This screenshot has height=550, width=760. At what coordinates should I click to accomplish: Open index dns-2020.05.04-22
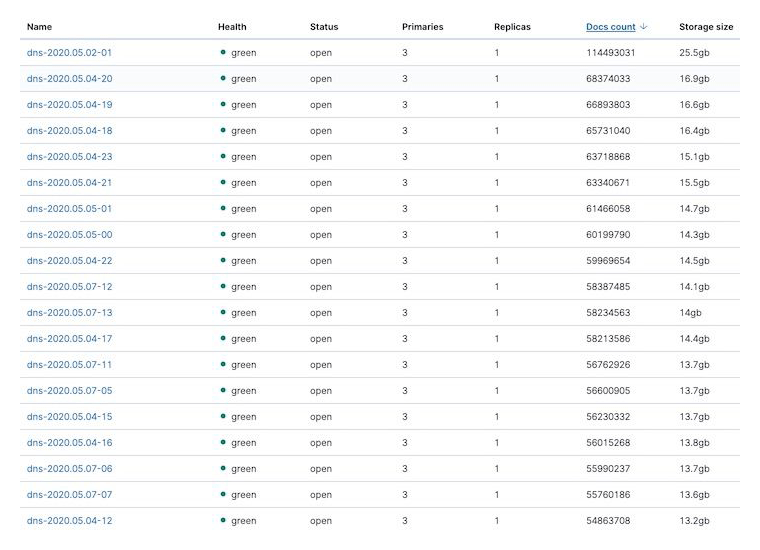pyautogui.click(x=69, y=261)
